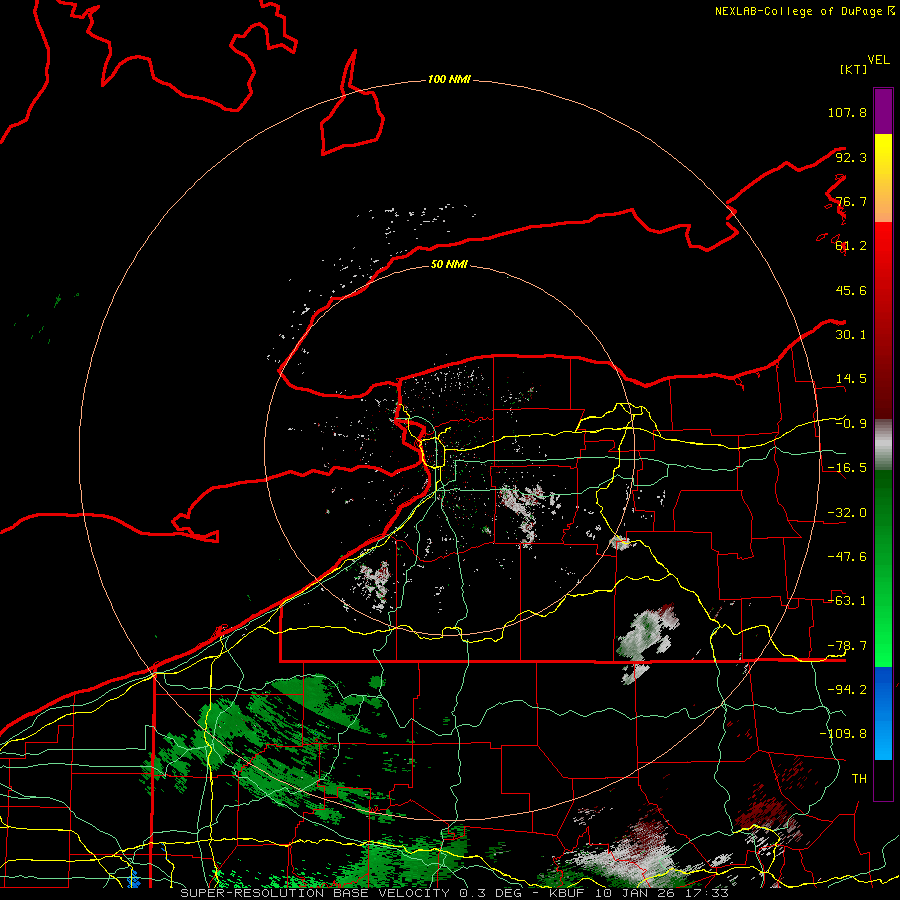
Task: Click the -78.7 scale value
Action: coord(847,646)
